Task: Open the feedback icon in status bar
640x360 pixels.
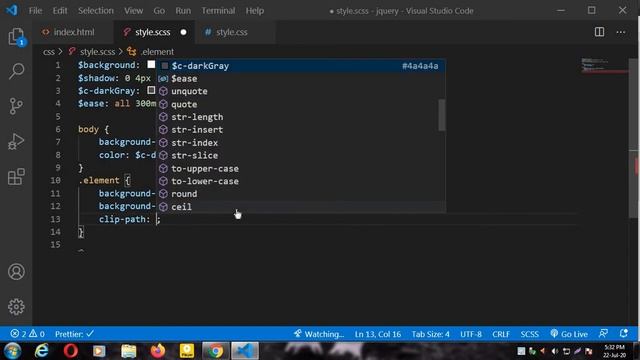Action: (603, 333)
